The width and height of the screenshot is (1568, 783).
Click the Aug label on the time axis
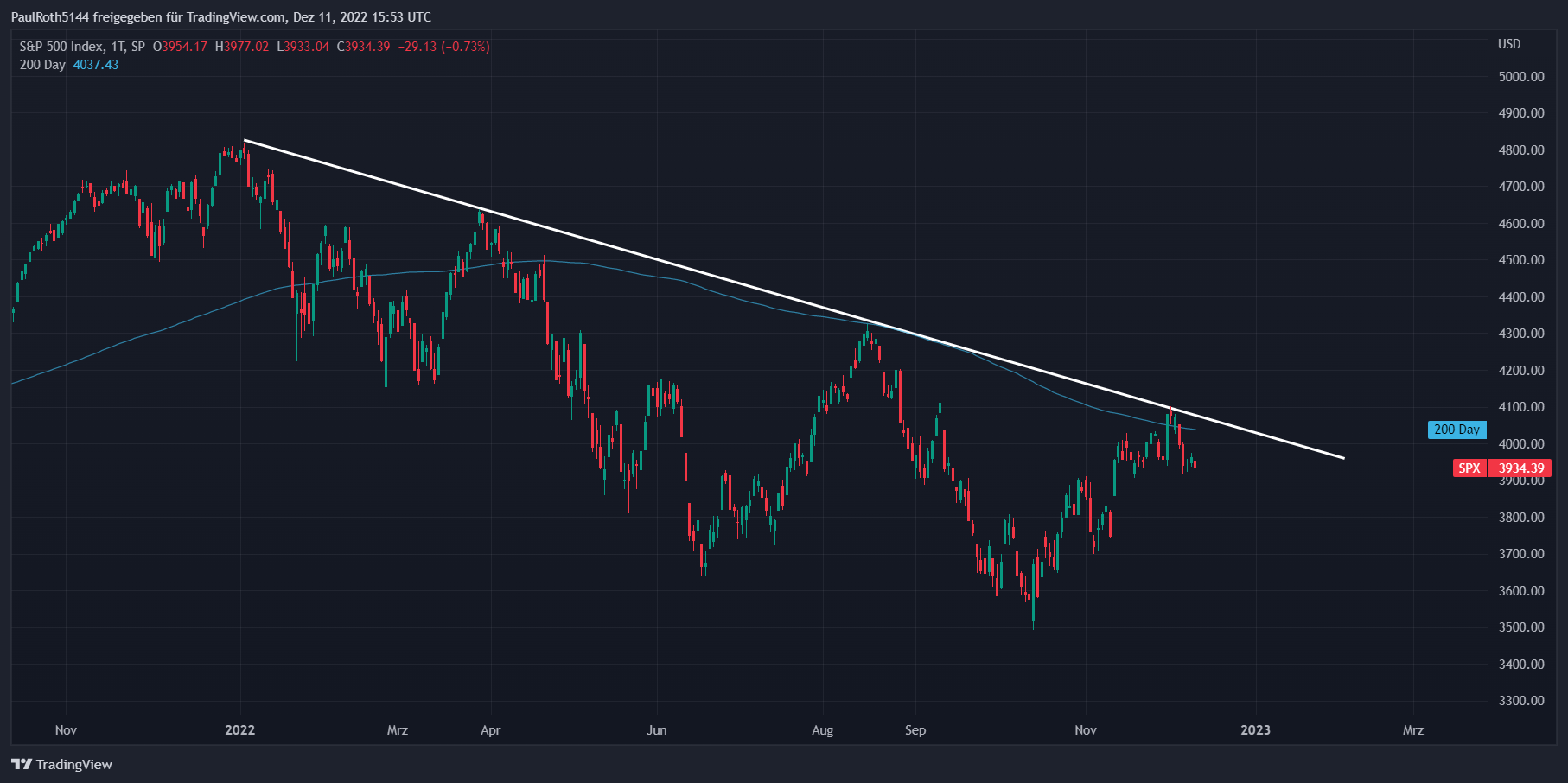click(x=822, y=730)
